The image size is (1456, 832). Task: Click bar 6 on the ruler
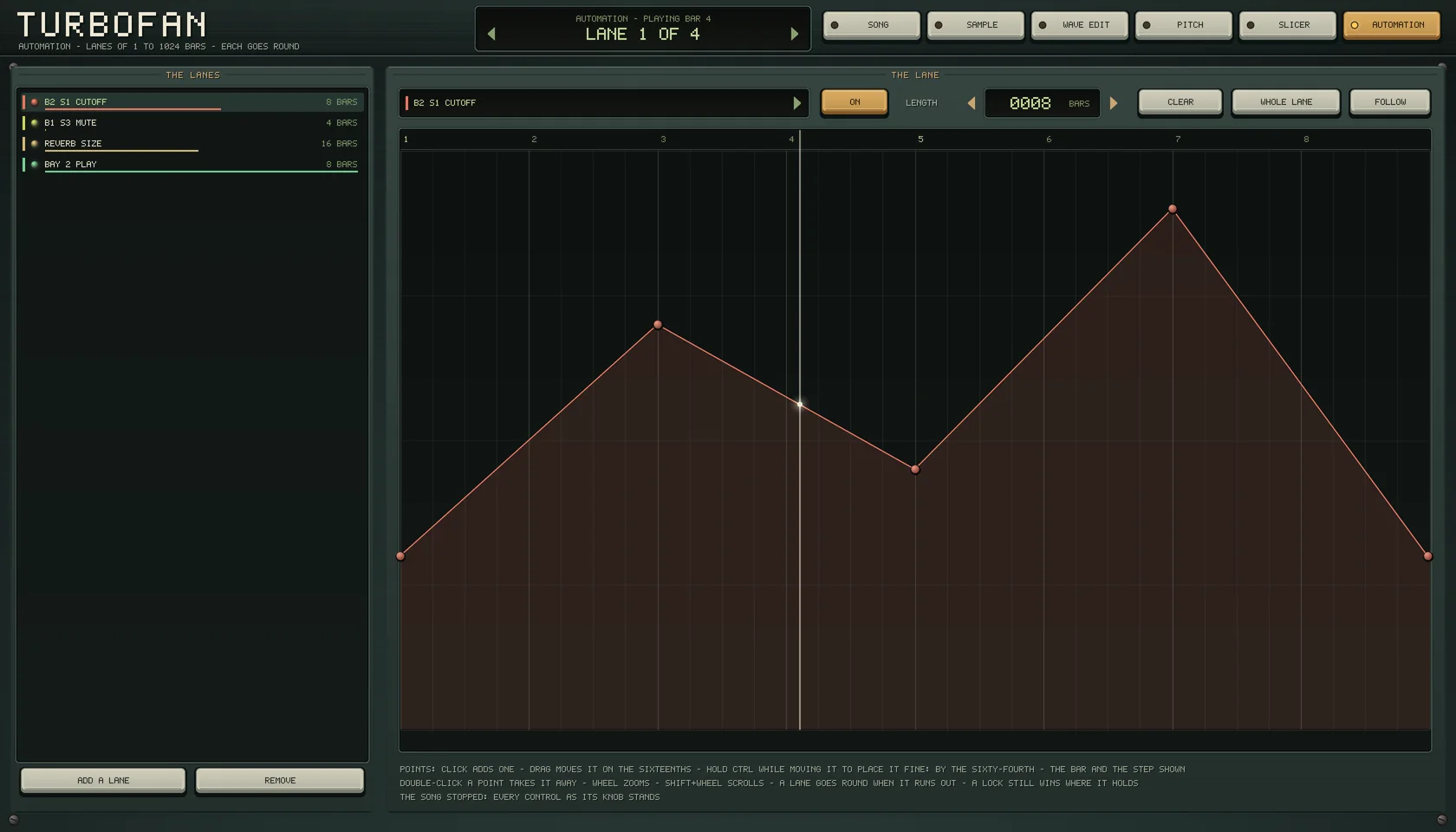click(1049, 140)
